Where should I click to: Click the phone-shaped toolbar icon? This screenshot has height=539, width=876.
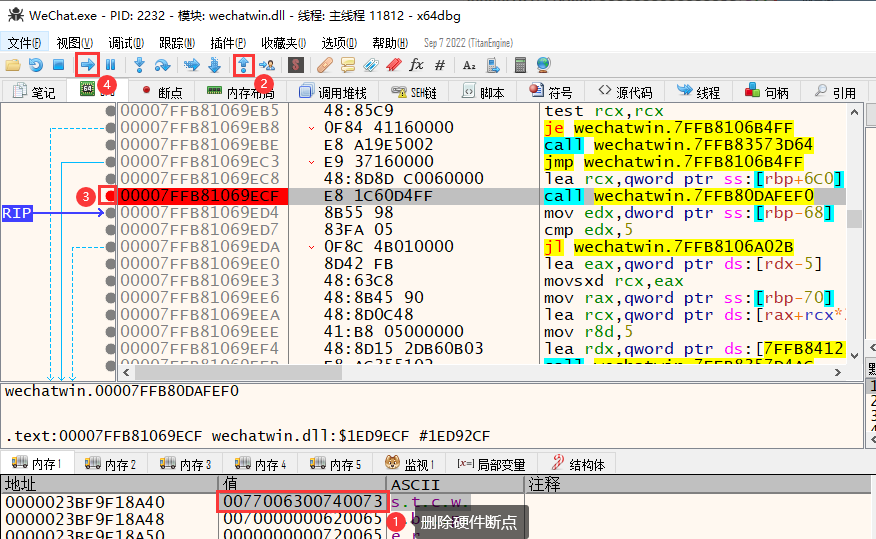(x=493, y=65)
